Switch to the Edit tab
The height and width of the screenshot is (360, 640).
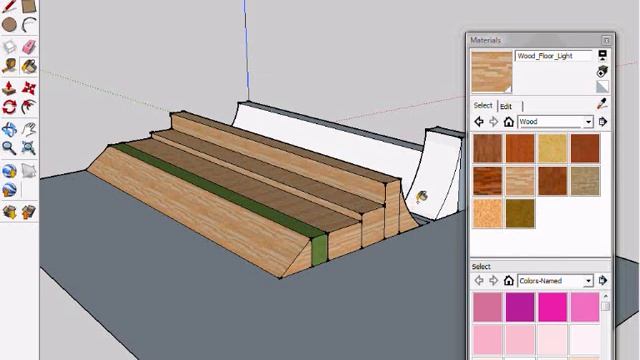click(506, 106)
